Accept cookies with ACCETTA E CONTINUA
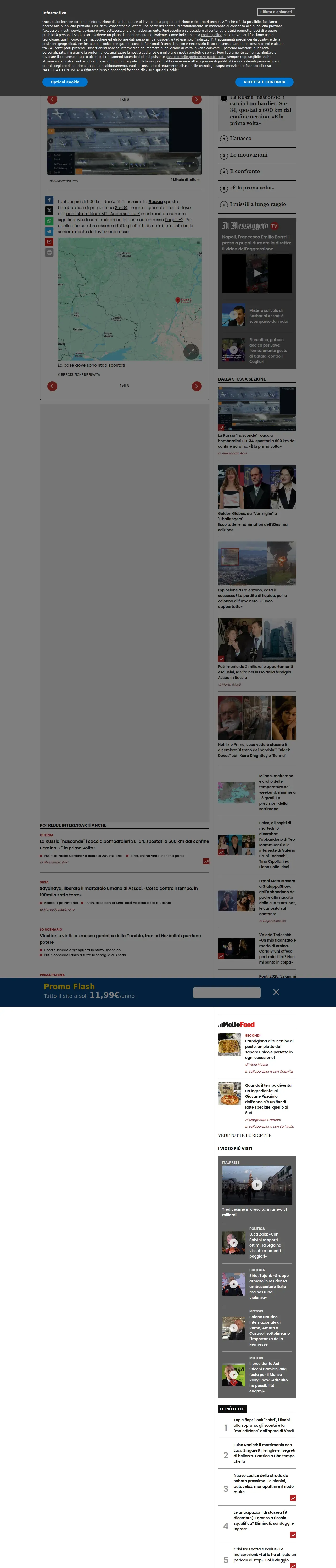 pyautogui.click(x=264, y=82)
